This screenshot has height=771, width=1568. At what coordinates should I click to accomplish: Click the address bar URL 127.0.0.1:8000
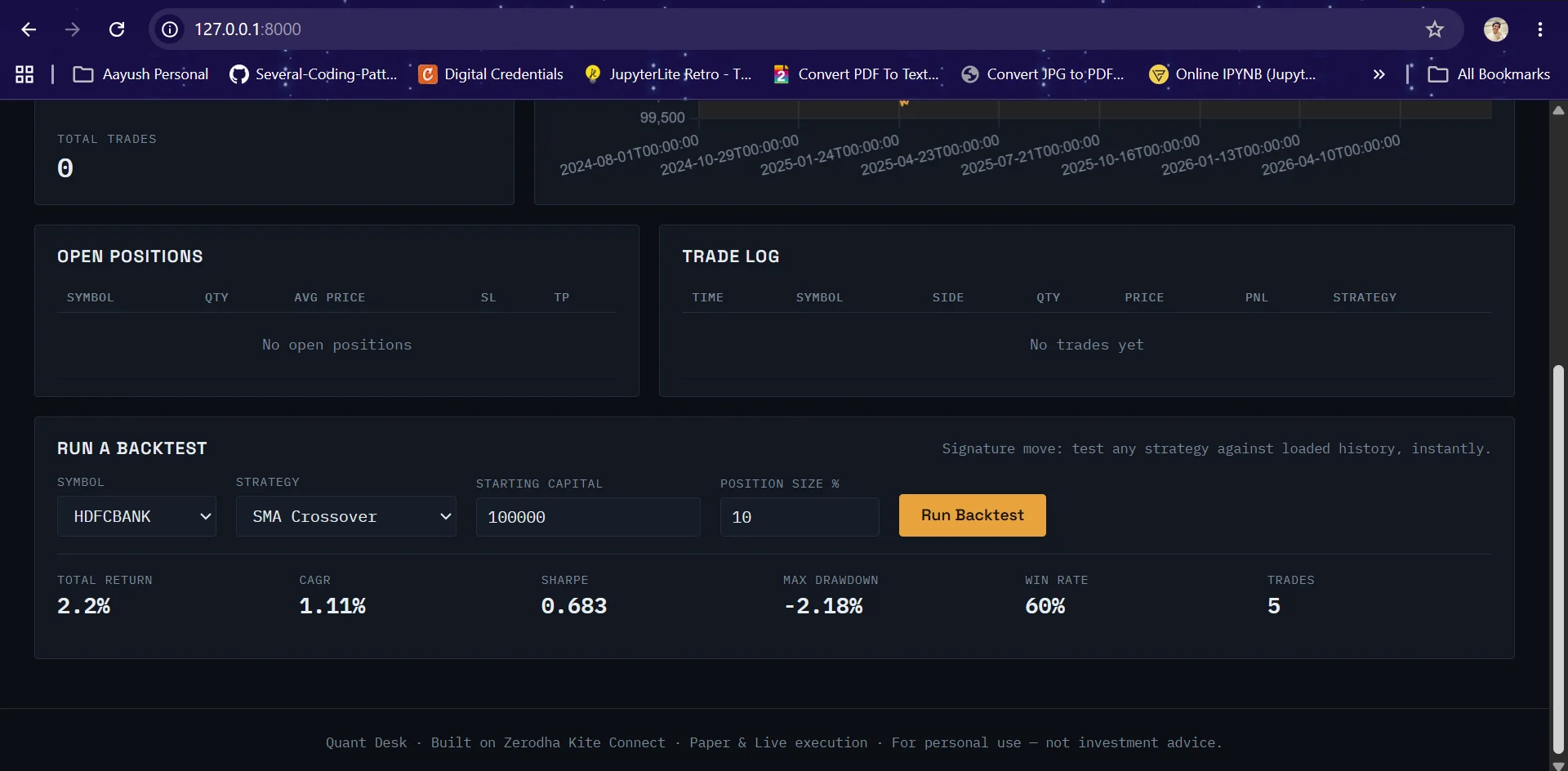[247, 29]
